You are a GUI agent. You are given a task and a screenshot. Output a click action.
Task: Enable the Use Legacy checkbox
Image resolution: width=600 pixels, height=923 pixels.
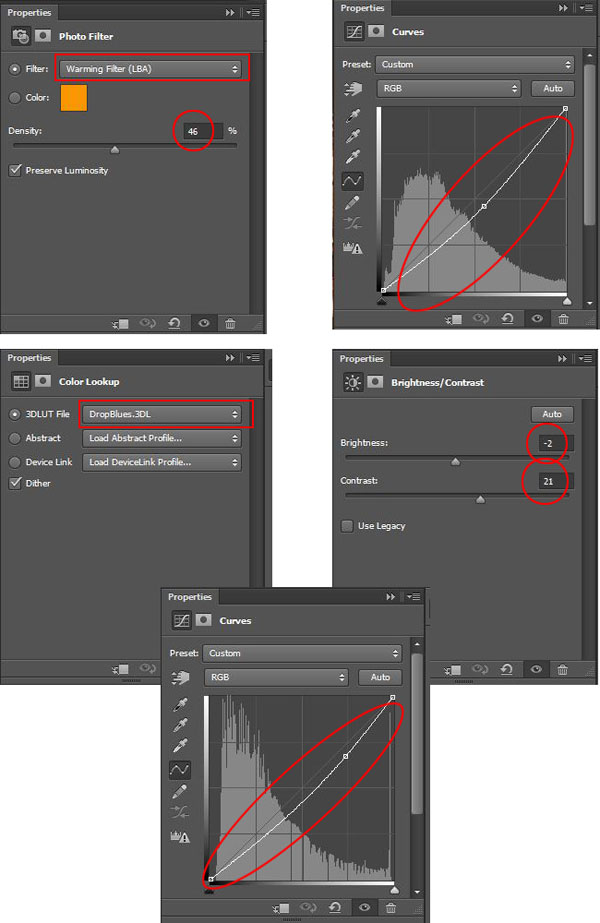347,526
